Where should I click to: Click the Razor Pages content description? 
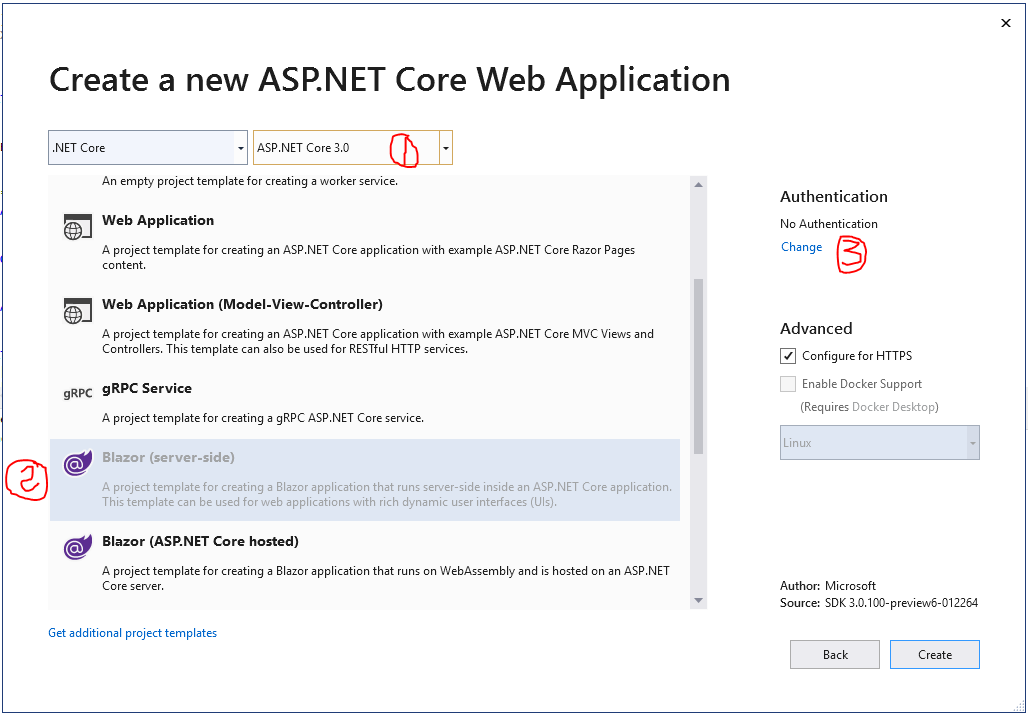coord(368,257)
